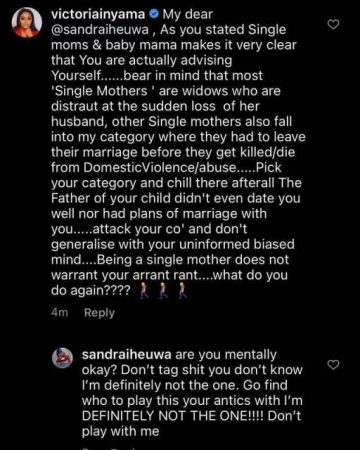
Task: Open sandraiheuwa's small profile avatar
Action: tap(62, 358)
